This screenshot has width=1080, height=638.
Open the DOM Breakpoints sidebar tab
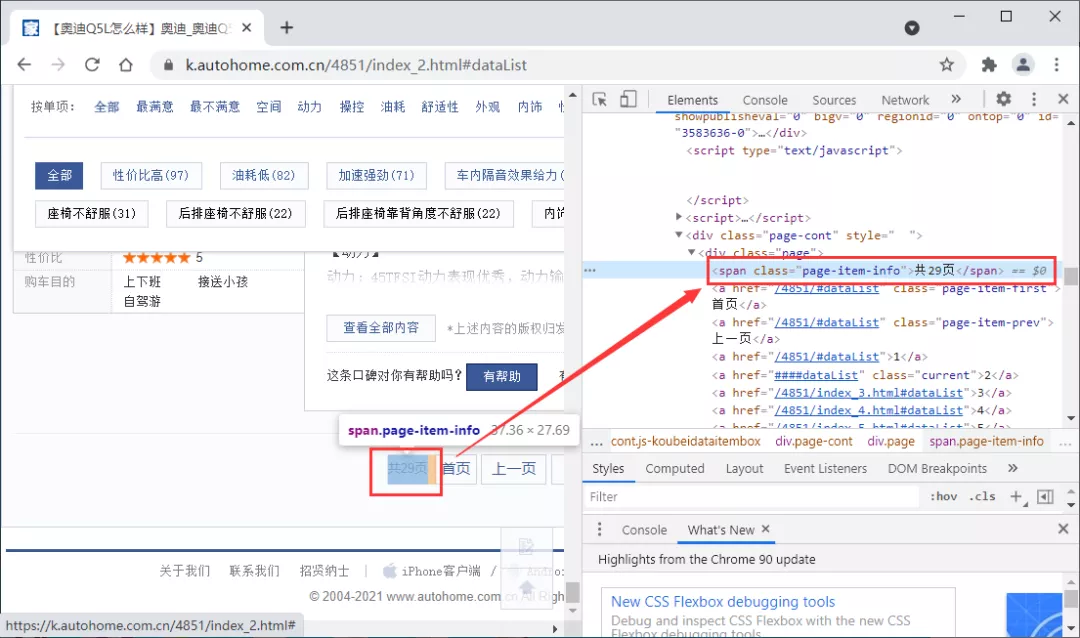(x=937, y=469)
